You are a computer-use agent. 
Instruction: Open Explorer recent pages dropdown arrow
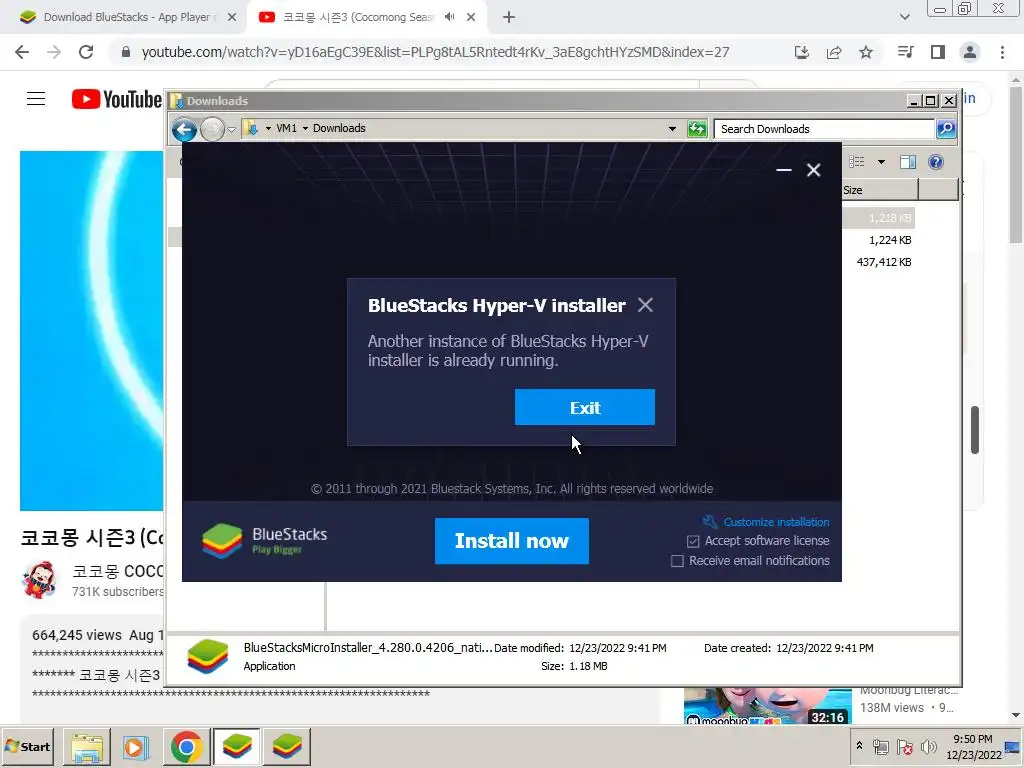click(231, 129)
